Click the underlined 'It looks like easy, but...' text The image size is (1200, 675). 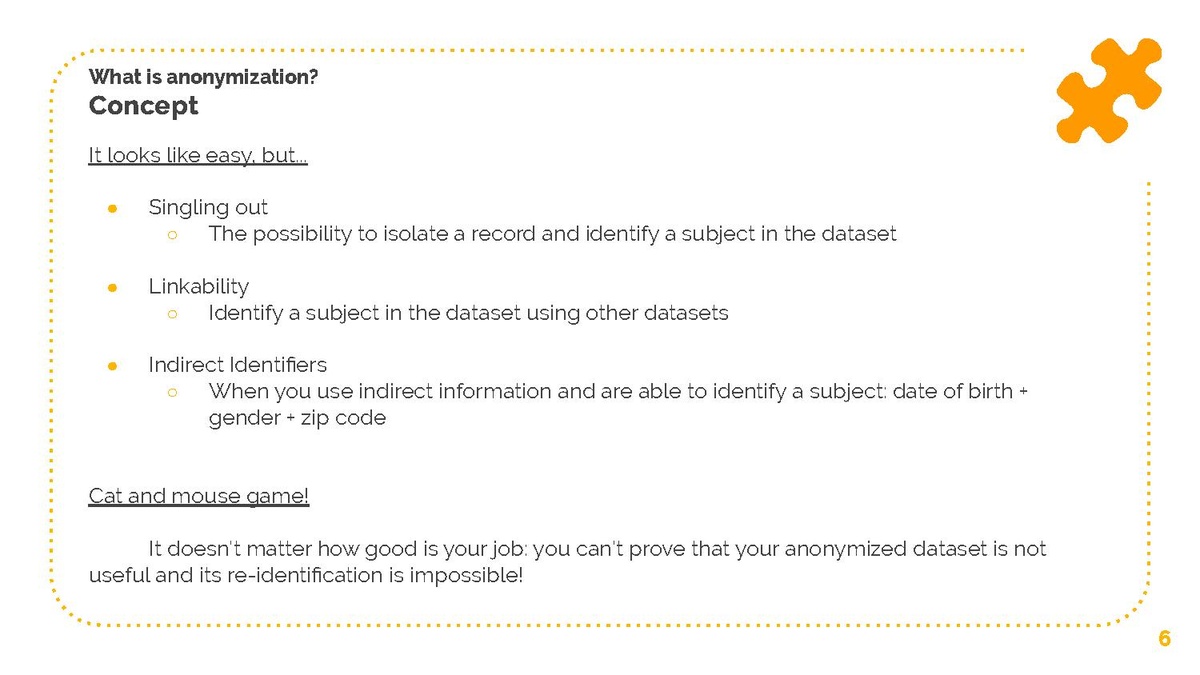(x=198, y=156)
